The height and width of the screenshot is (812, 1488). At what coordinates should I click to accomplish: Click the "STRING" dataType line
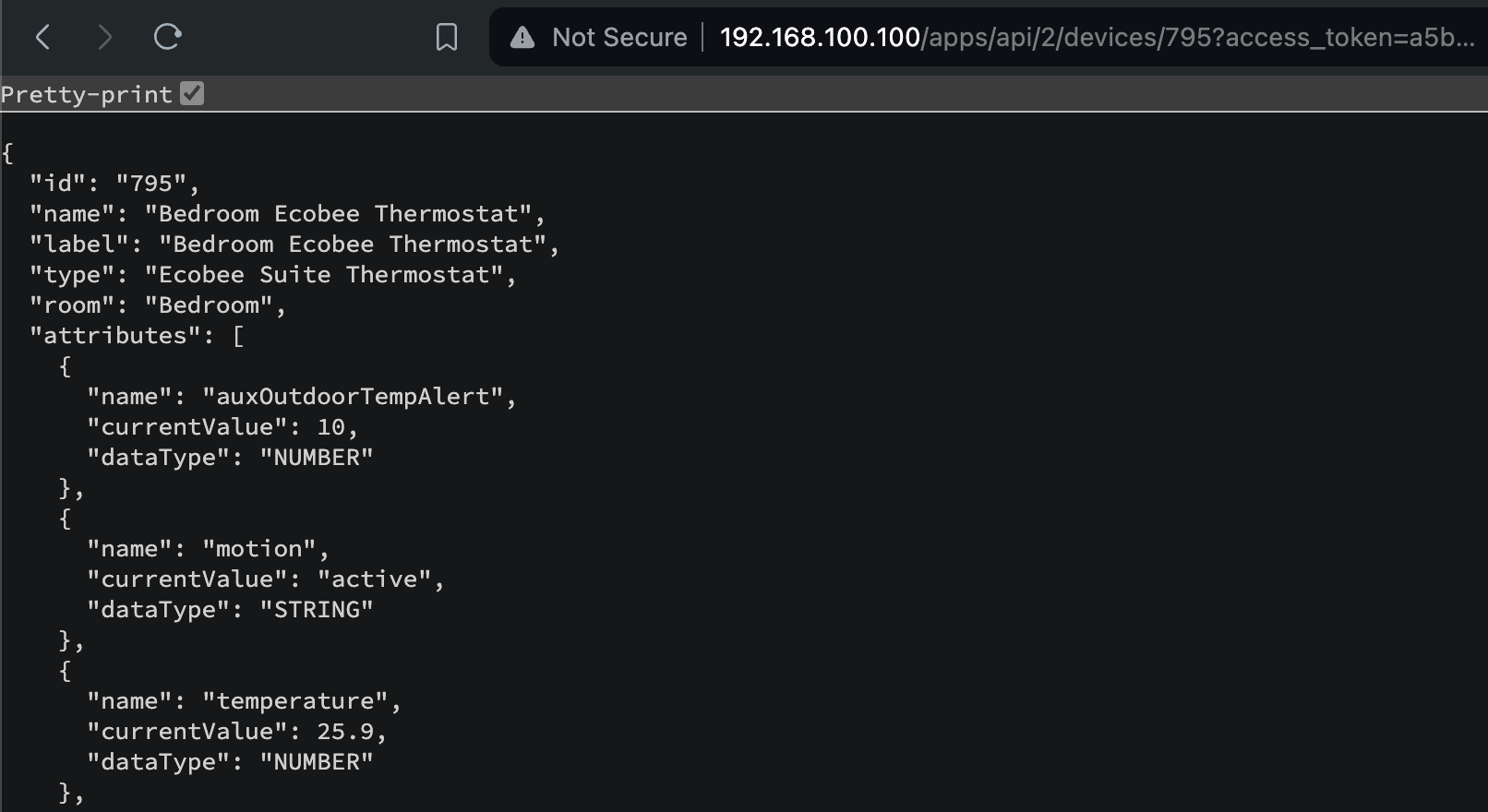coord(230,609)
